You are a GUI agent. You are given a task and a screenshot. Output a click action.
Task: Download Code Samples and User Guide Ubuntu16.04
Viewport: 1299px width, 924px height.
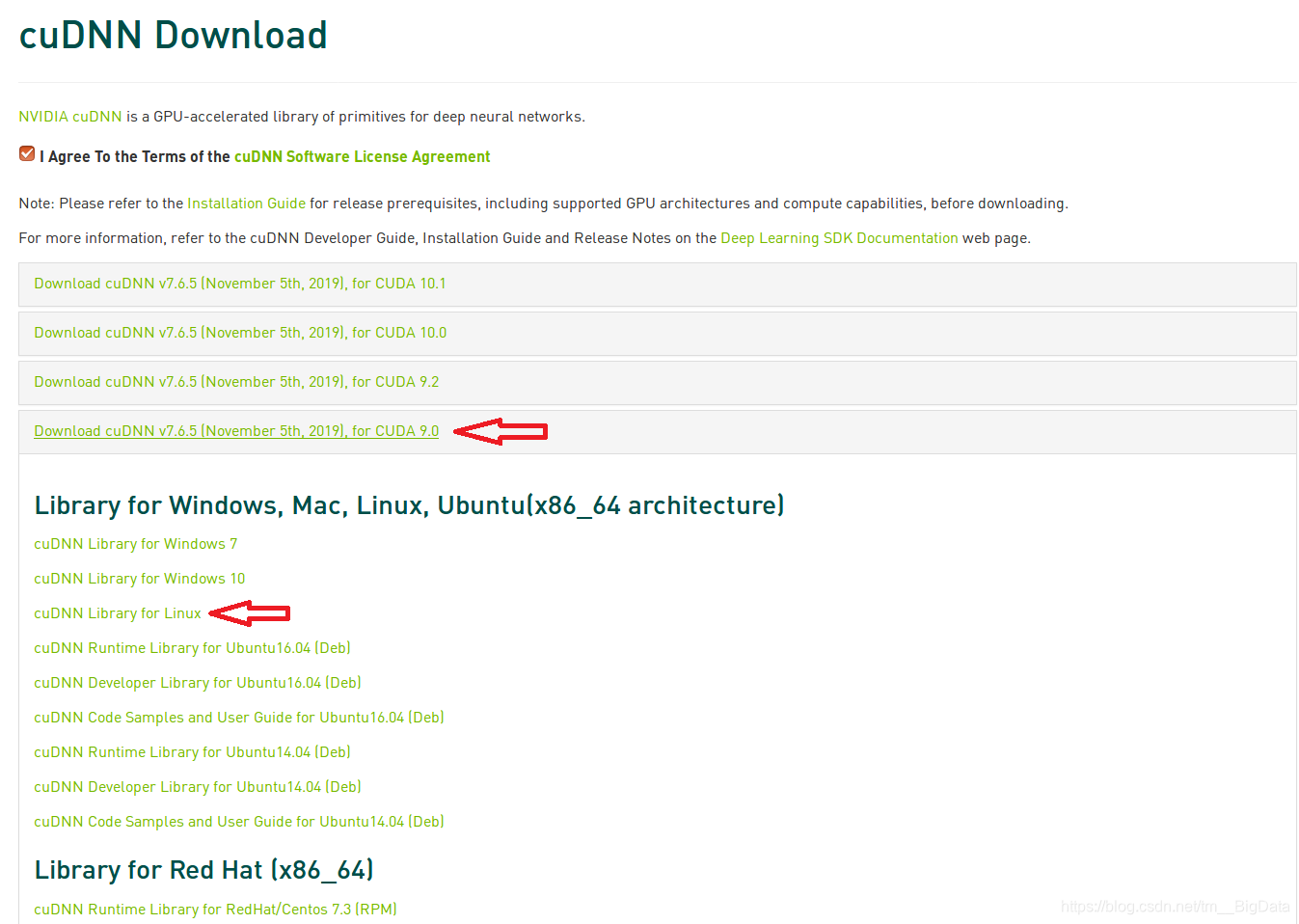[239, 718]
